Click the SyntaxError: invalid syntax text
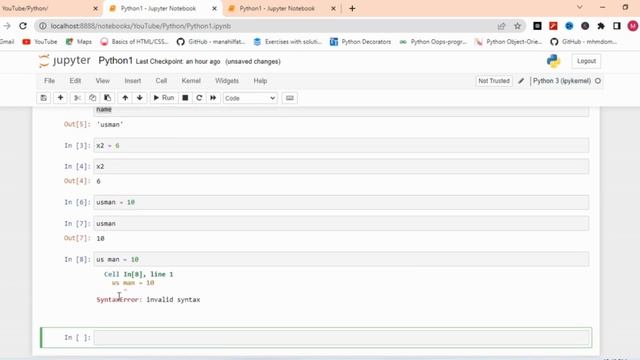The width and height of the screenshot is (640, 360). (x=148, y=300)
